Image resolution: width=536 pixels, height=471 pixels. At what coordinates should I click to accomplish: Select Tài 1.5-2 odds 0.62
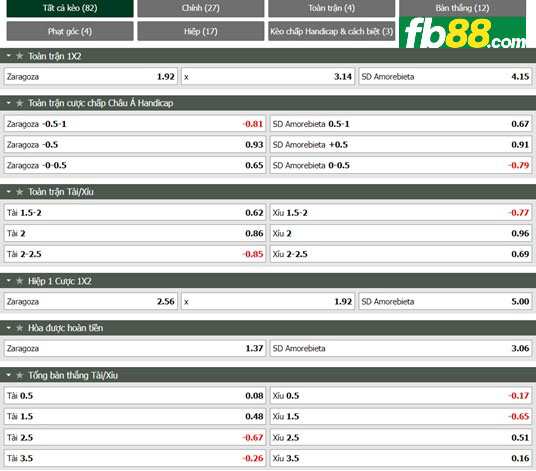pyautogui.click(x=135, y=213)
